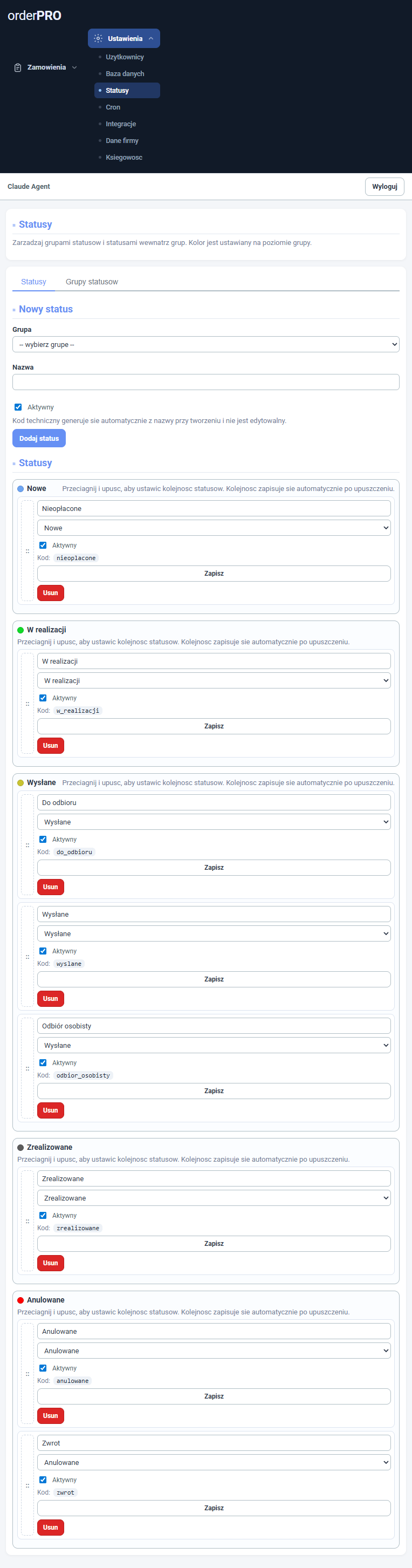Screen dimensions: 412x1568
Task: Click Wyloguj to log out
Action: [x=384, y=187]
